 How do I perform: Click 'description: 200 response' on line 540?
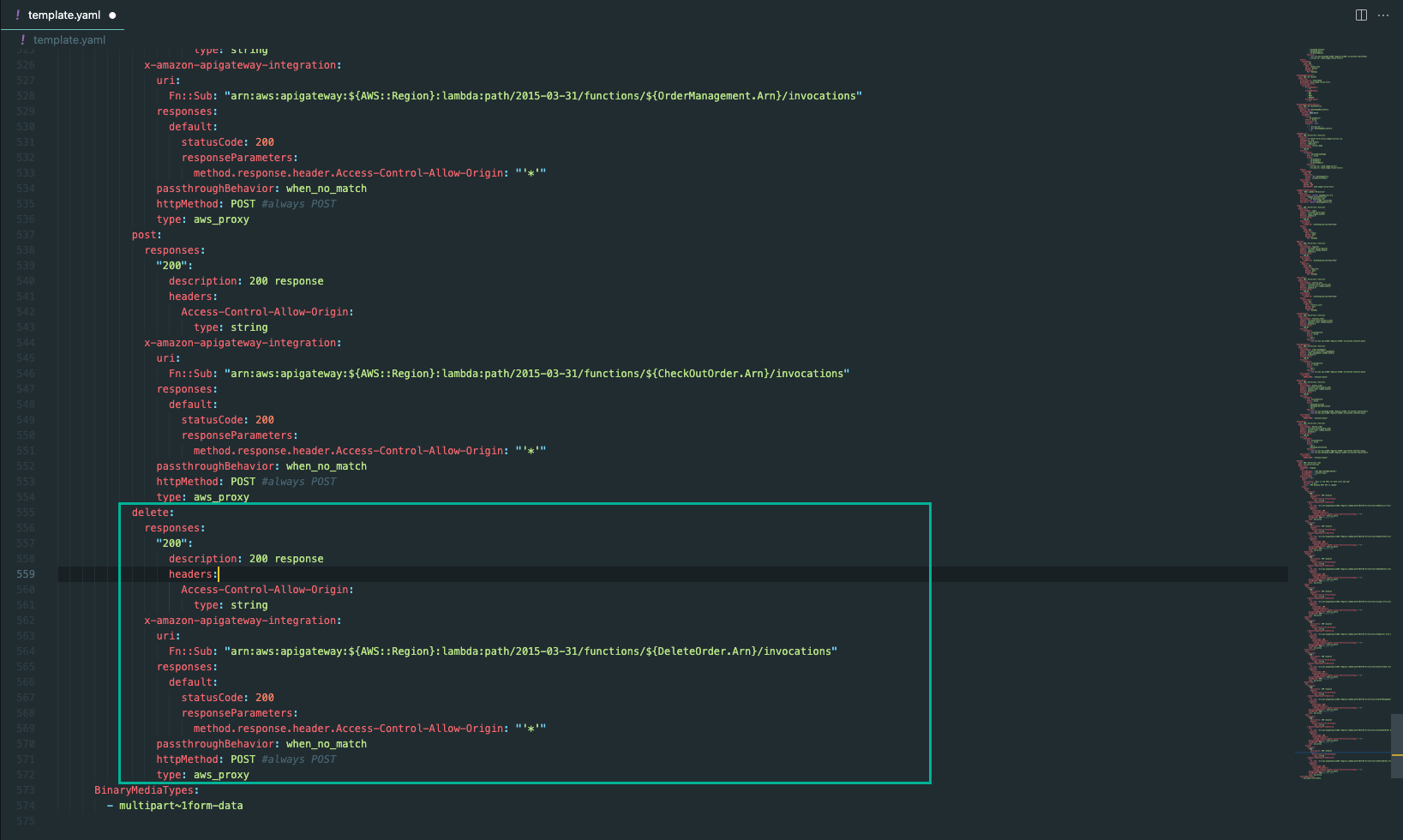[246, 281]
